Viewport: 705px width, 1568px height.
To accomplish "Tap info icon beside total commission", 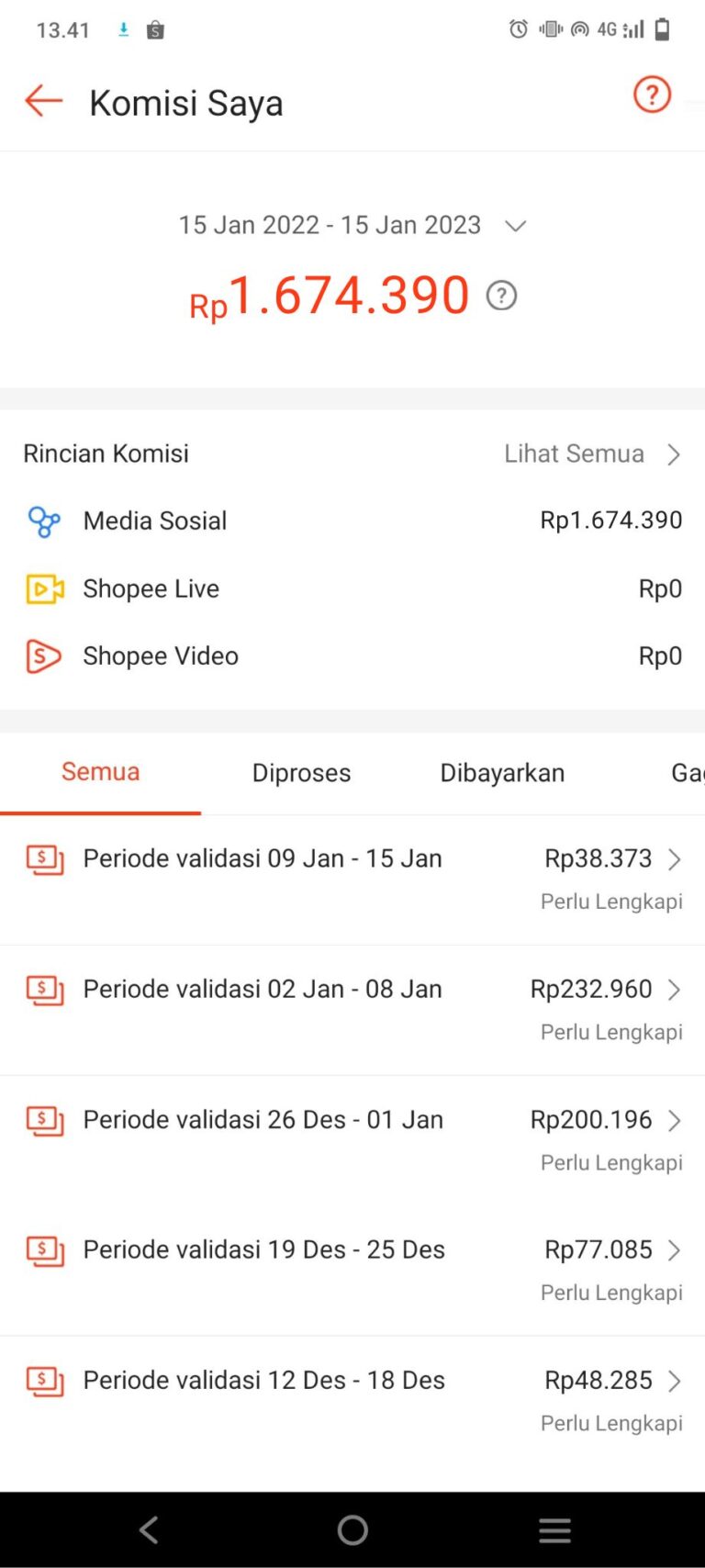I will tap(501, 296).
